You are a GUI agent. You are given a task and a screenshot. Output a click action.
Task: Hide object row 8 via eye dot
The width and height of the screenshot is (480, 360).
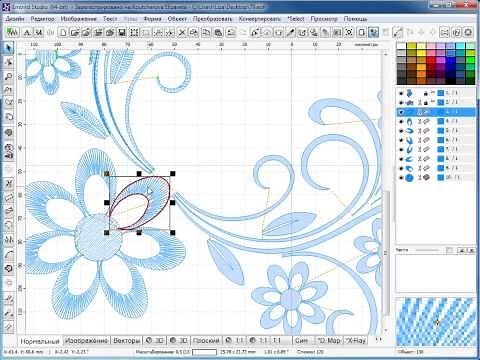coord(401,159)
